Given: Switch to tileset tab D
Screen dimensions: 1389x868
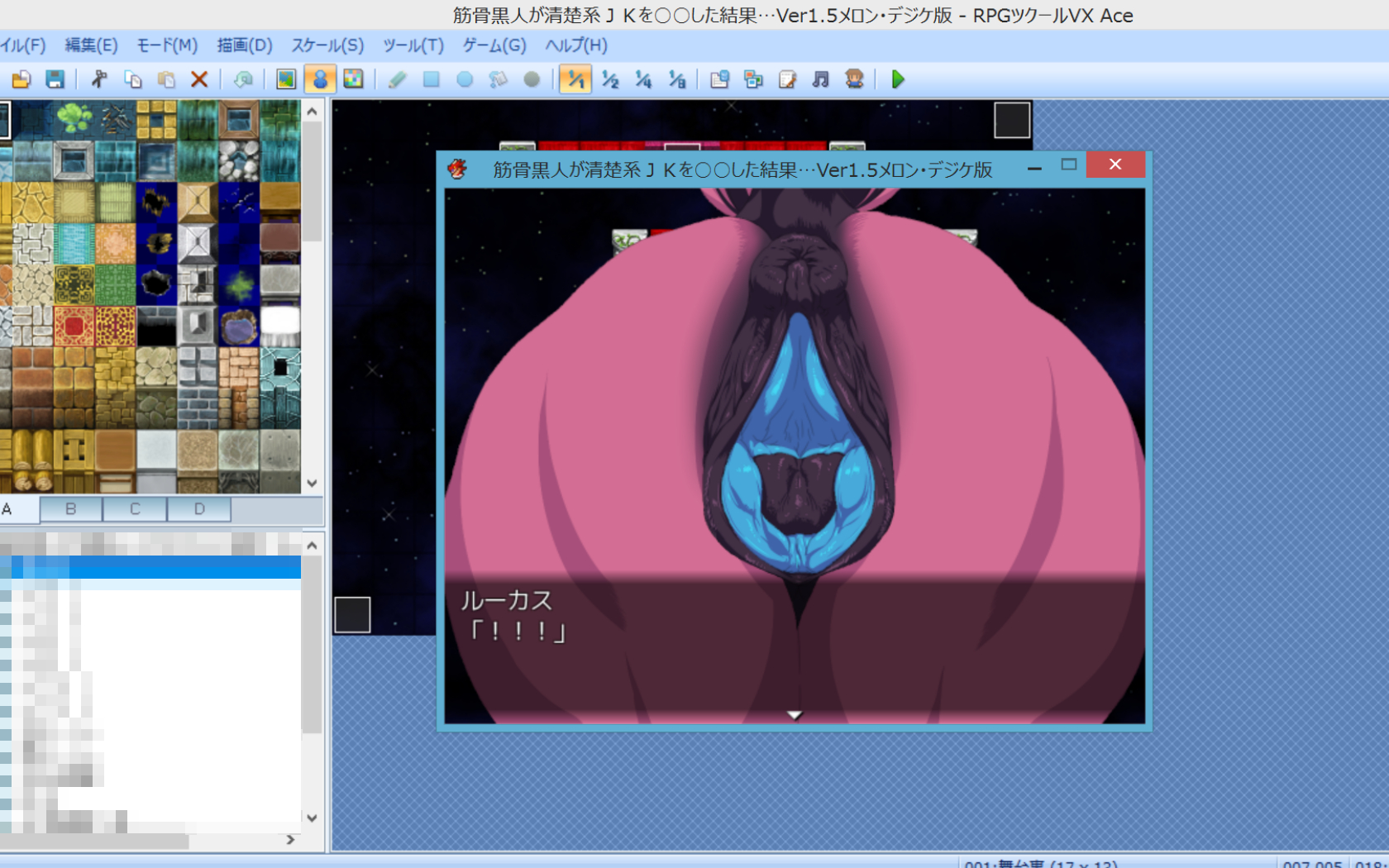Looking at the screenshot, I should pyautogui.click(x=199, y=509).
